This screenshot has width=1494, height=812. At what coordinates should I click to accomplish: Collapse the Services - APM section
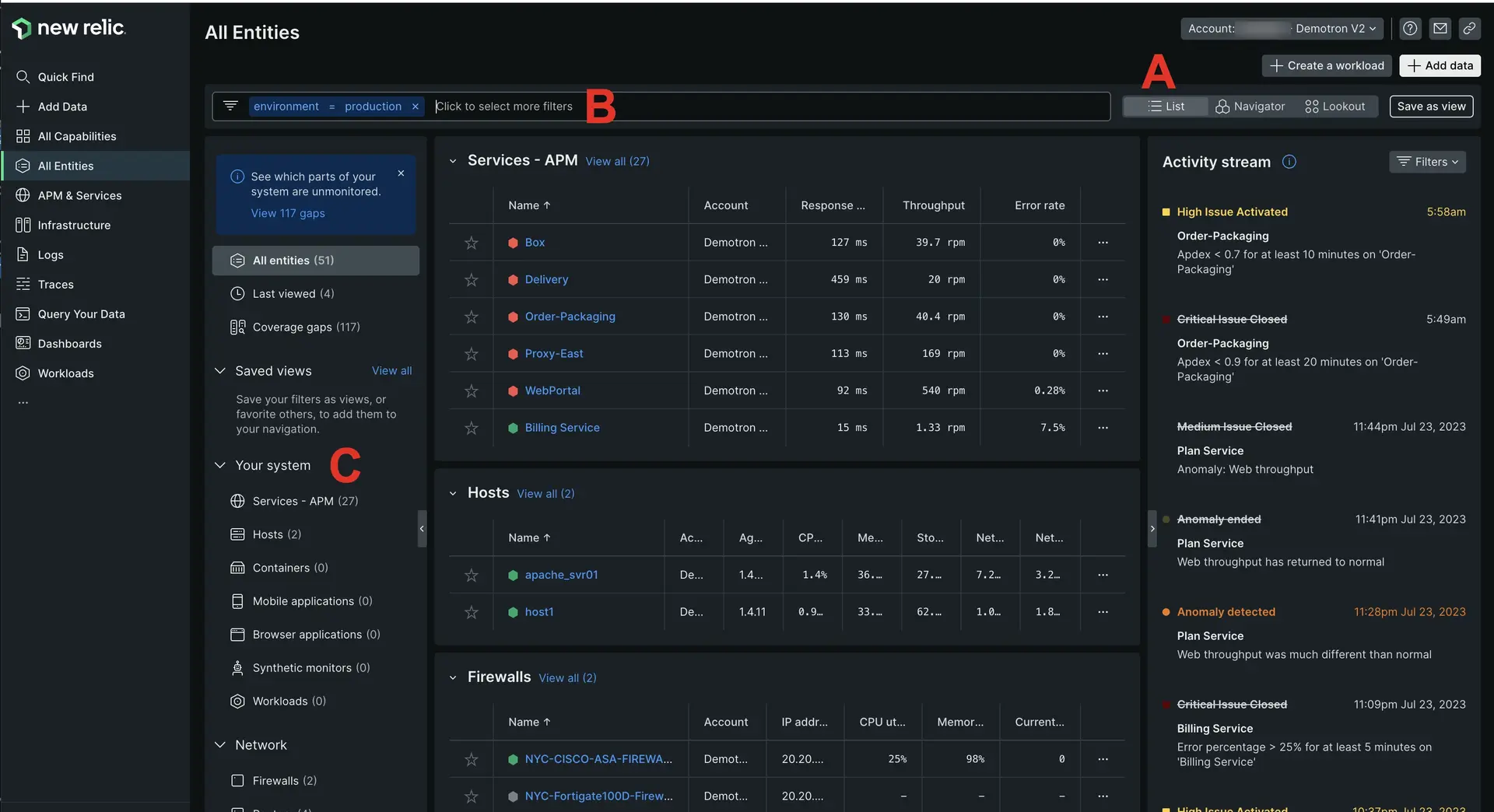(x=453, y=161)
